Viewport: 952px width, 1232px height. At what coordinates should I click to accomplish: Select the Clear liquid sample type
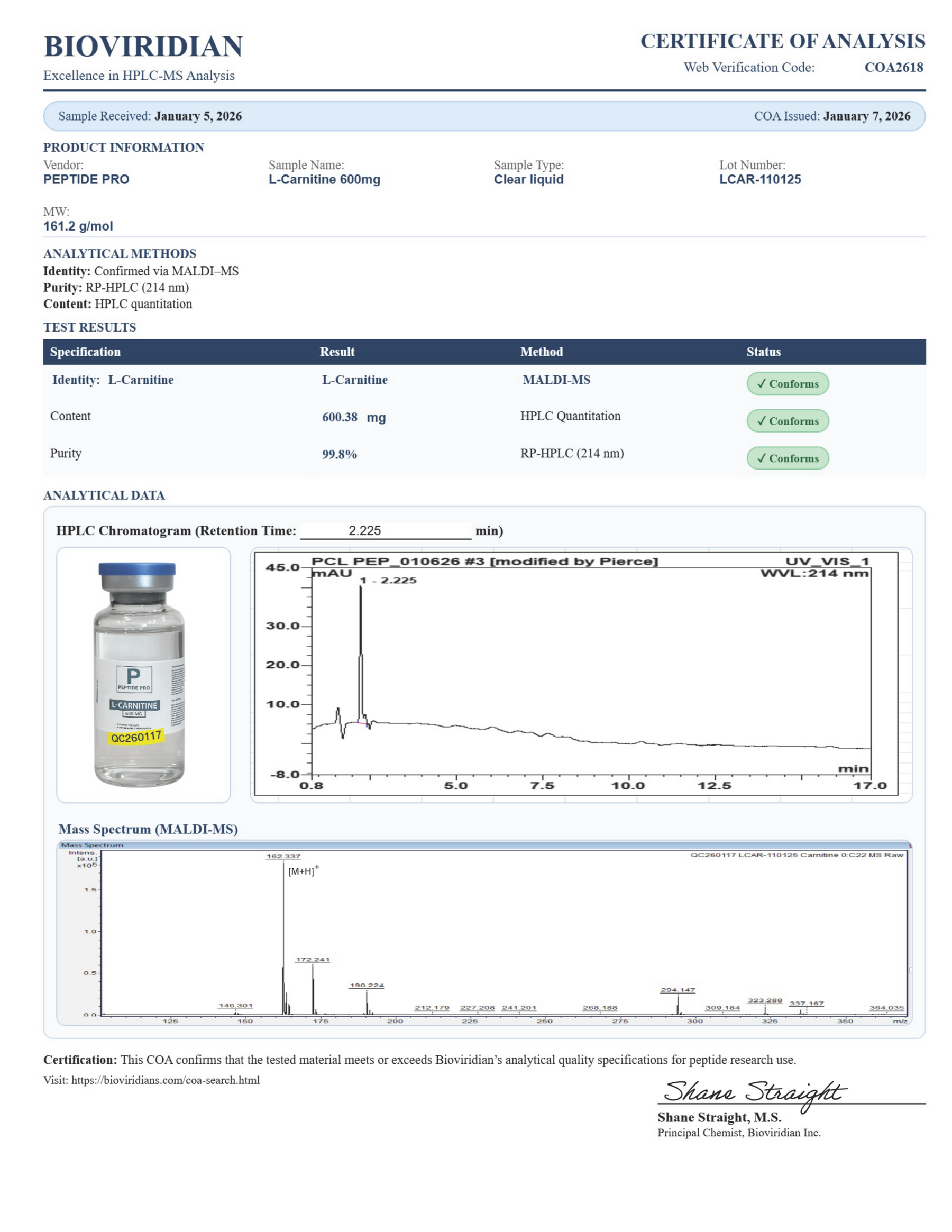click(529, 179)
